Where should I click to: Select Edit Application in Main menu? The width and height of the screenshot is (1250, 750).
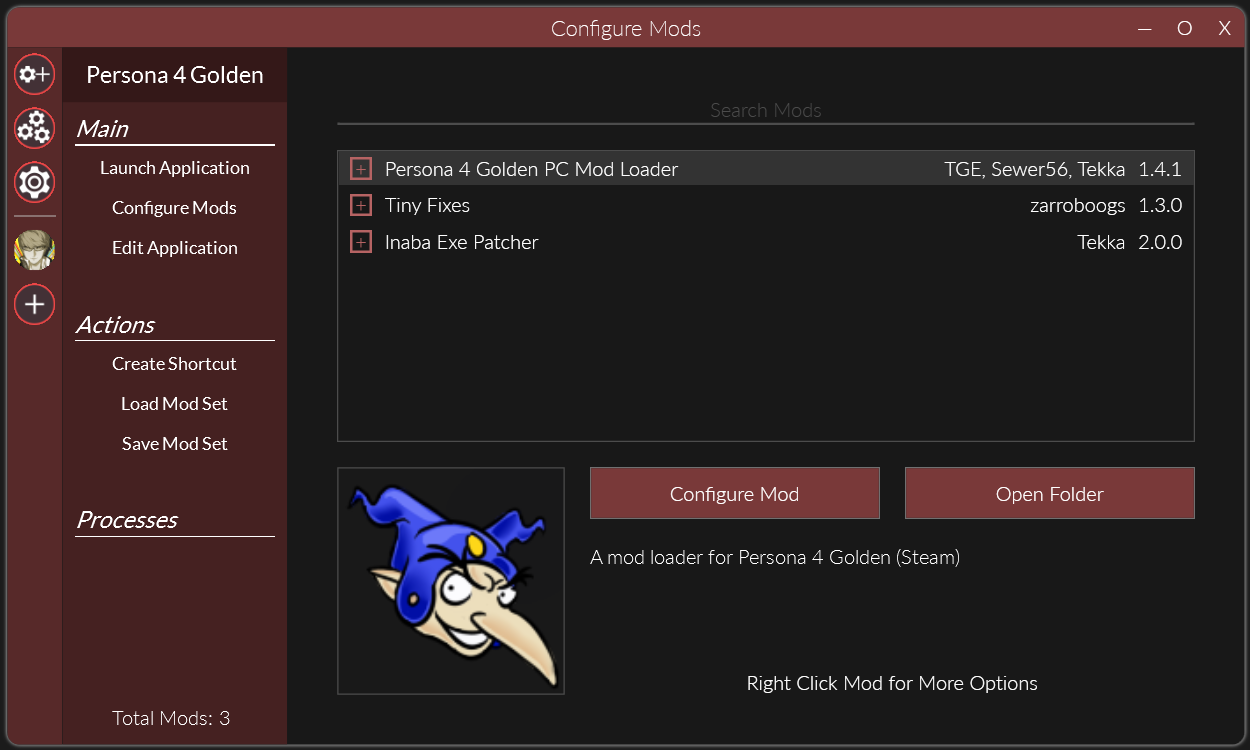[175, 248]
